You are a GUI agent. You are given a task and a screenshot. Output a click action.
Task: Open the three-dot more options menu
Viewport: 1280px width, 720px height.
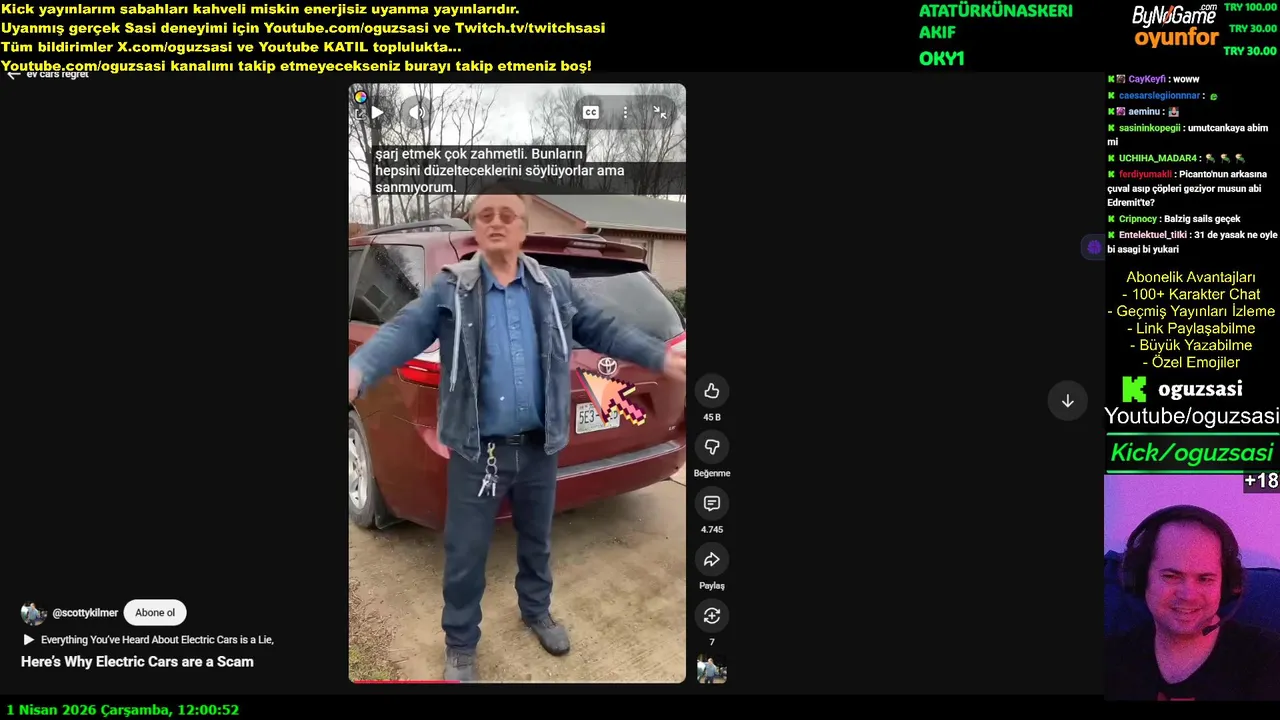click(625, 113)
